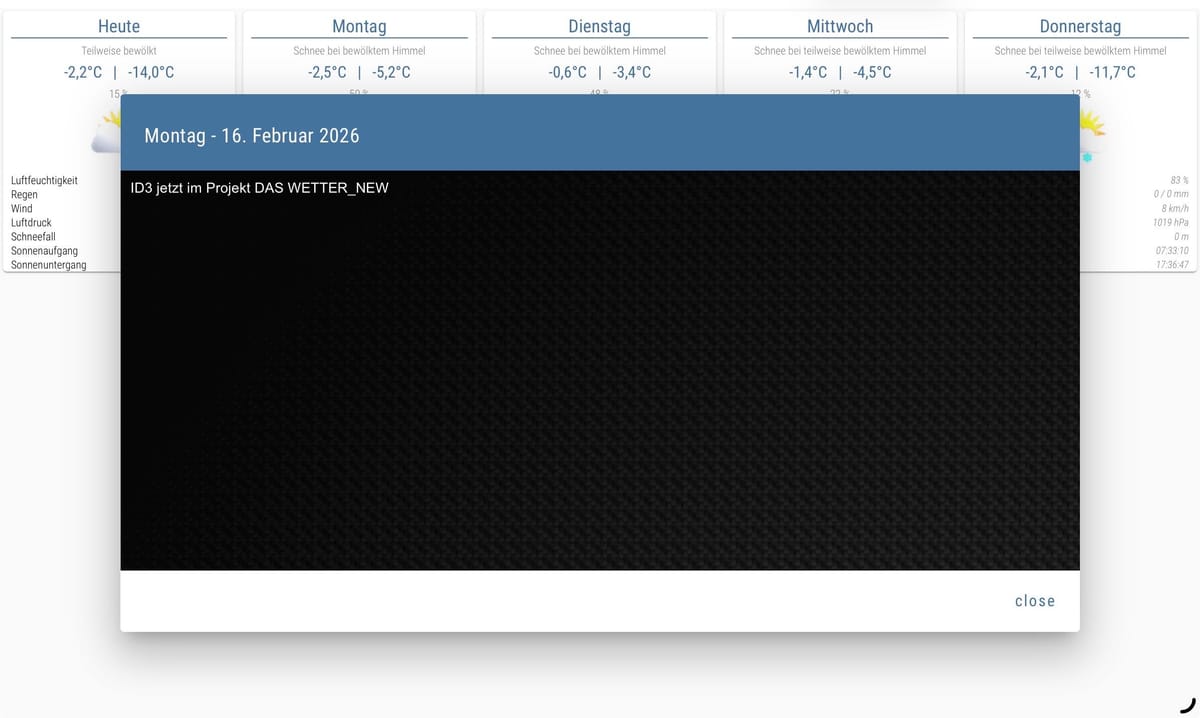
Task: Click Montag's Schnee bei bewölktem Himmel description
Action: point(359,50)
